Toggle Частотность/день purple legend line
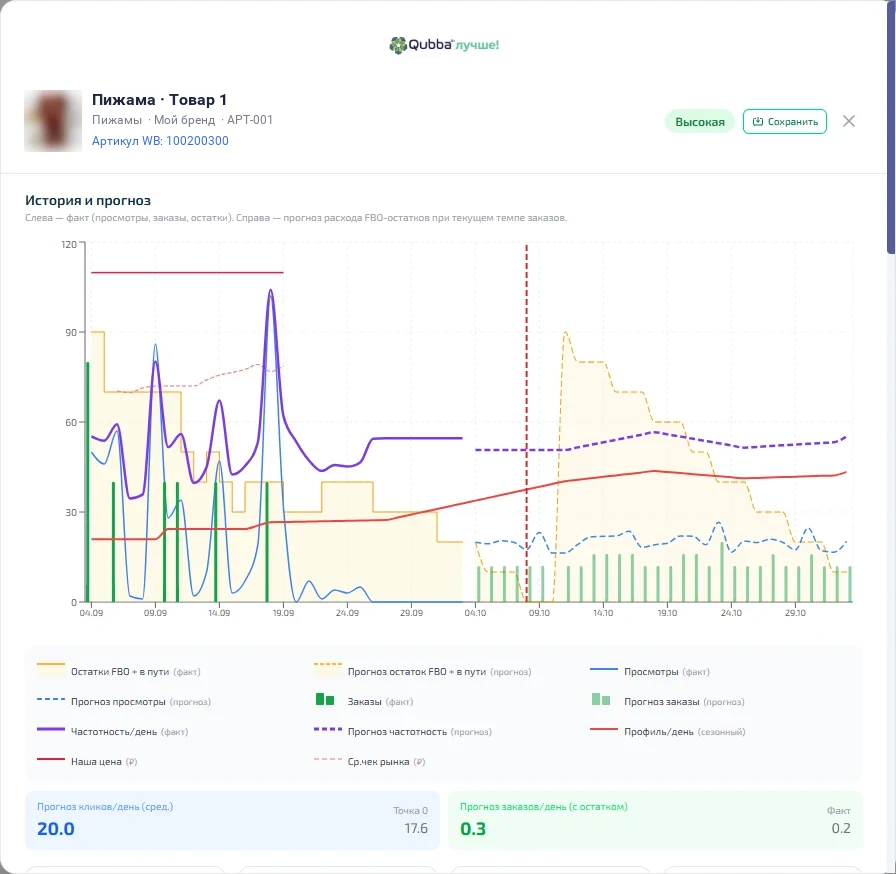The width and height of the screenshot is (896, 874). (x=113, y=732)
